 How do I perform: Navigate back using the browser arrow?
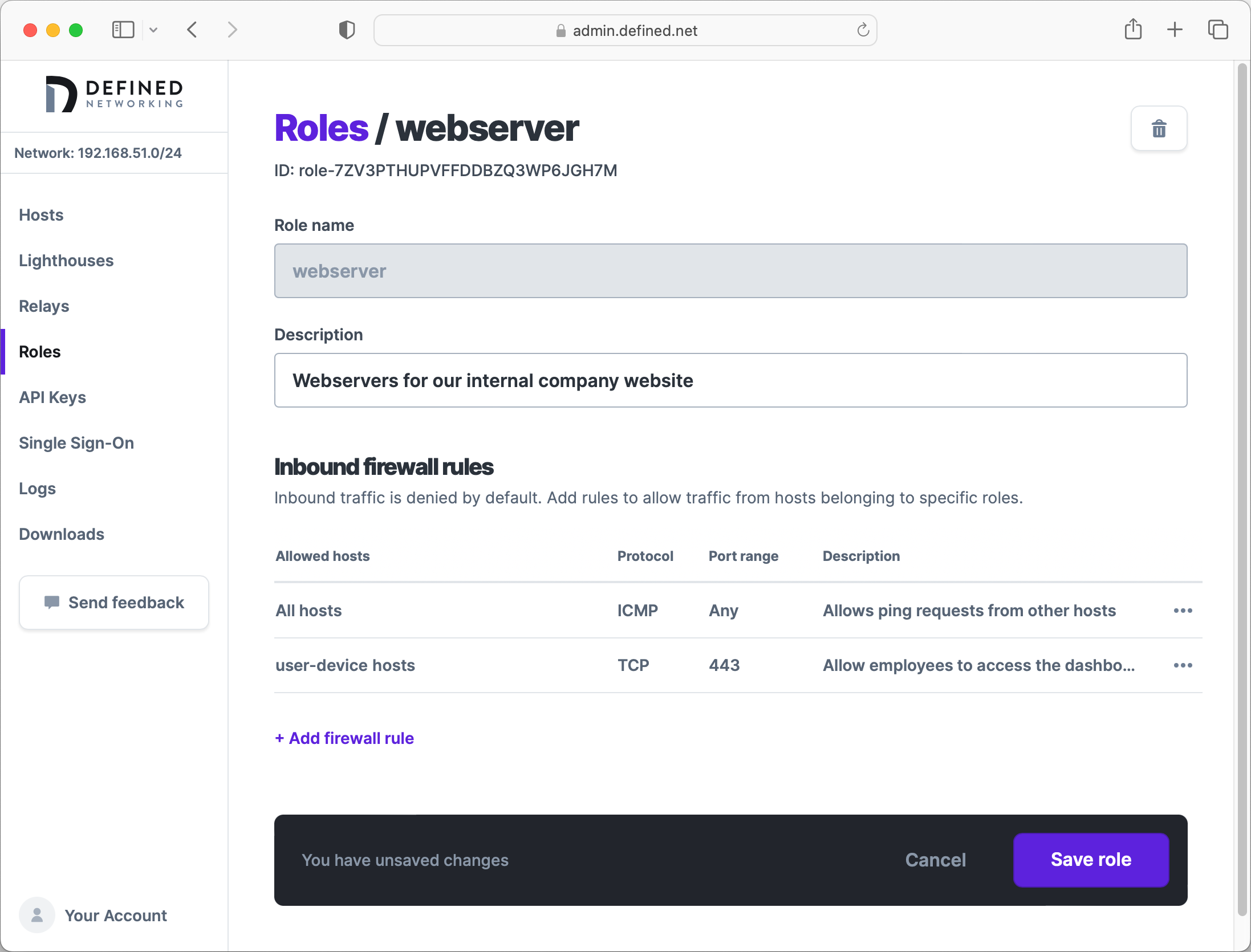pyautogui.click(x=192, y=30)
